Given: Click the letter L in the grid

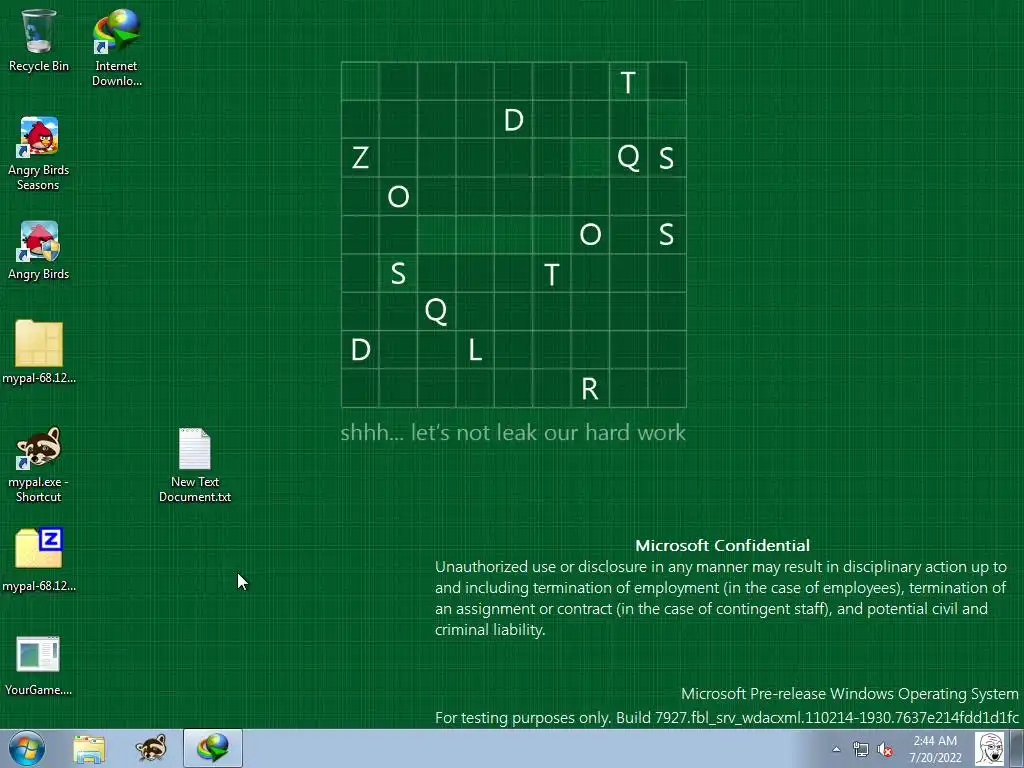Looking at the screenshot, I should [x=475, y=351].
